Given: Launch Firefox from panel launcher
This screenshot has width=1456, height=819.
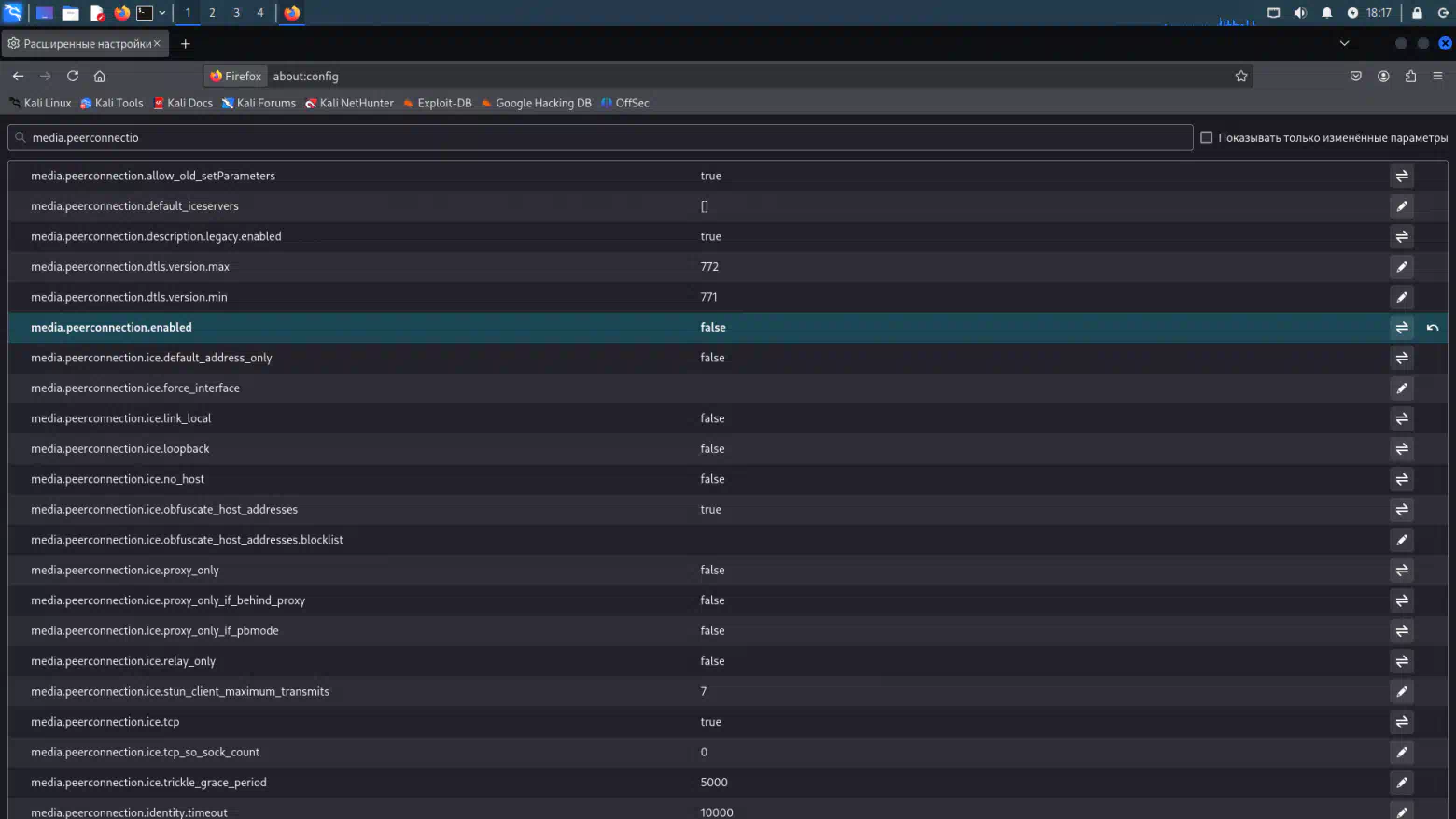Looking at the screenshot, I should tap(121, 13).
